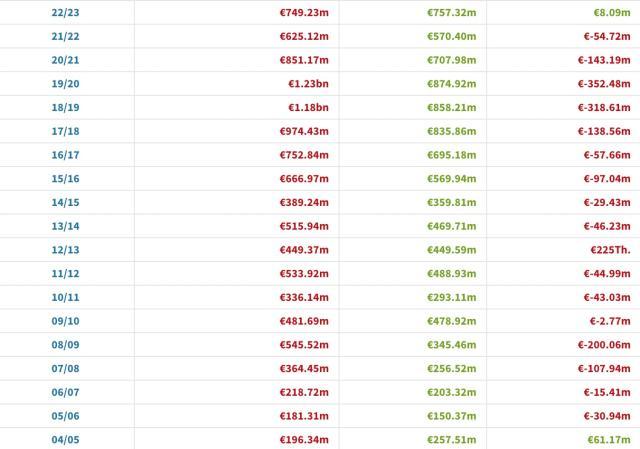
Task: Open the 12/13 season link
Action: (x=65, y=250)
